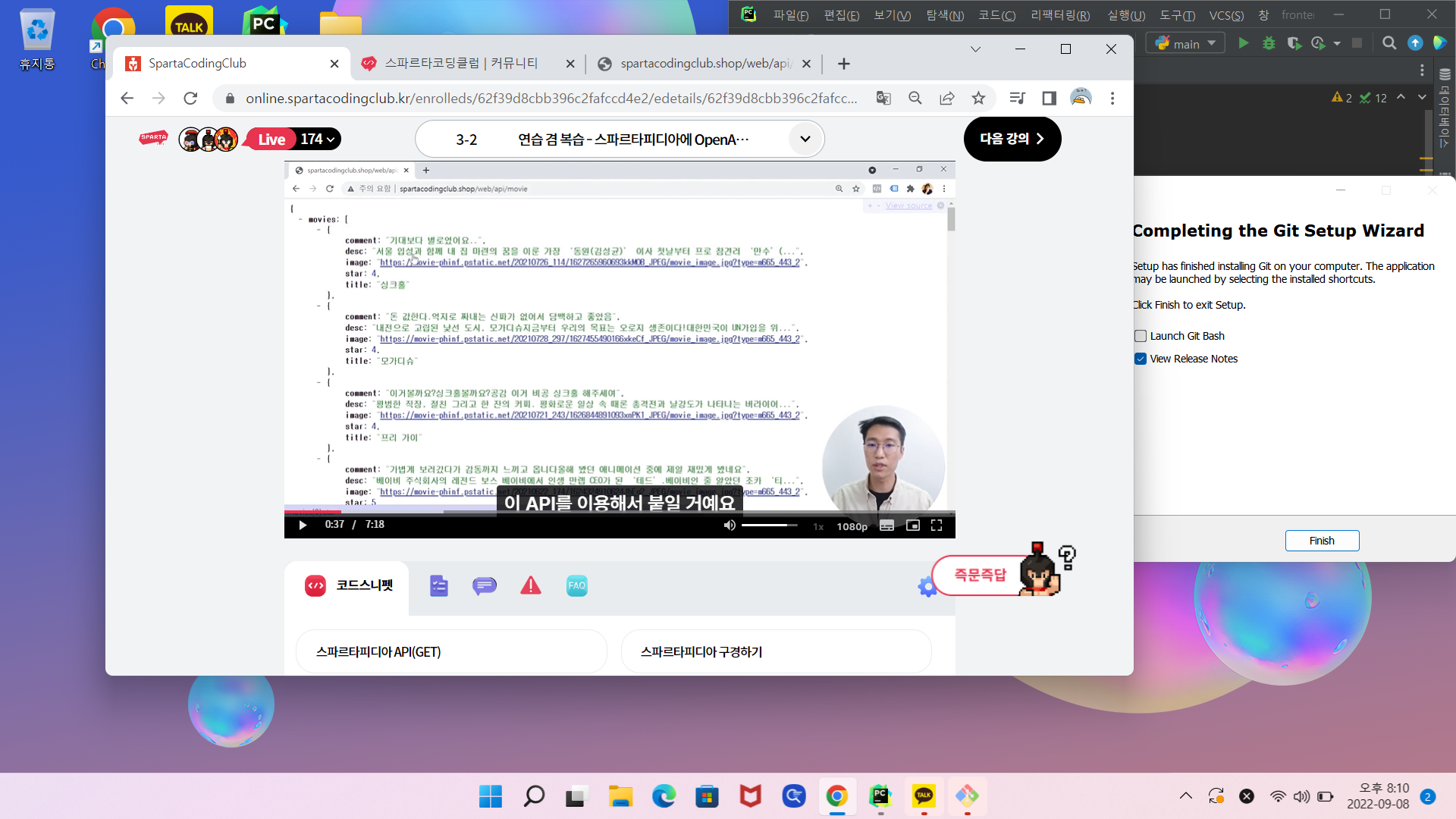Reload the Chrome page
Image resolution: width=1456 pixels, height=819 pixels.
[x=190, y=98]
